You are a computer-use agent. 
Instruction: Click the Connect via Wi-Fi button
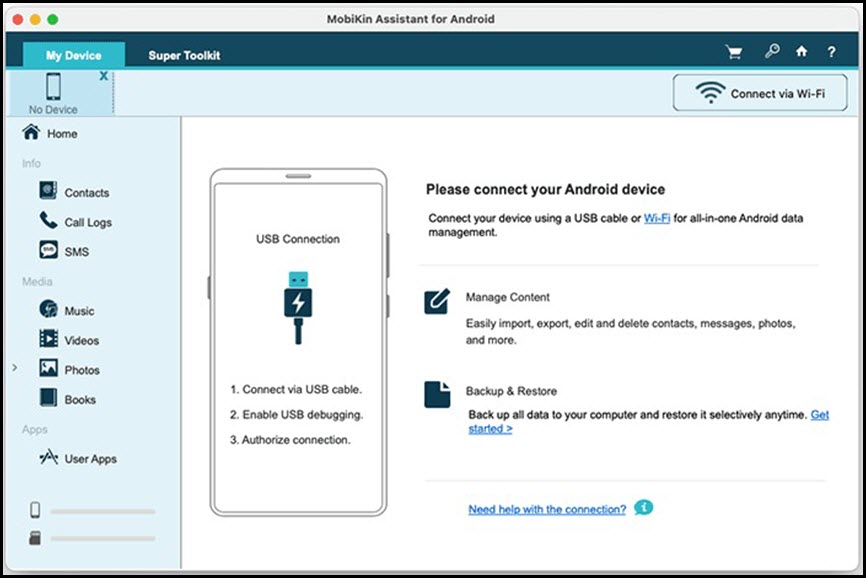(x=760, y=93)
